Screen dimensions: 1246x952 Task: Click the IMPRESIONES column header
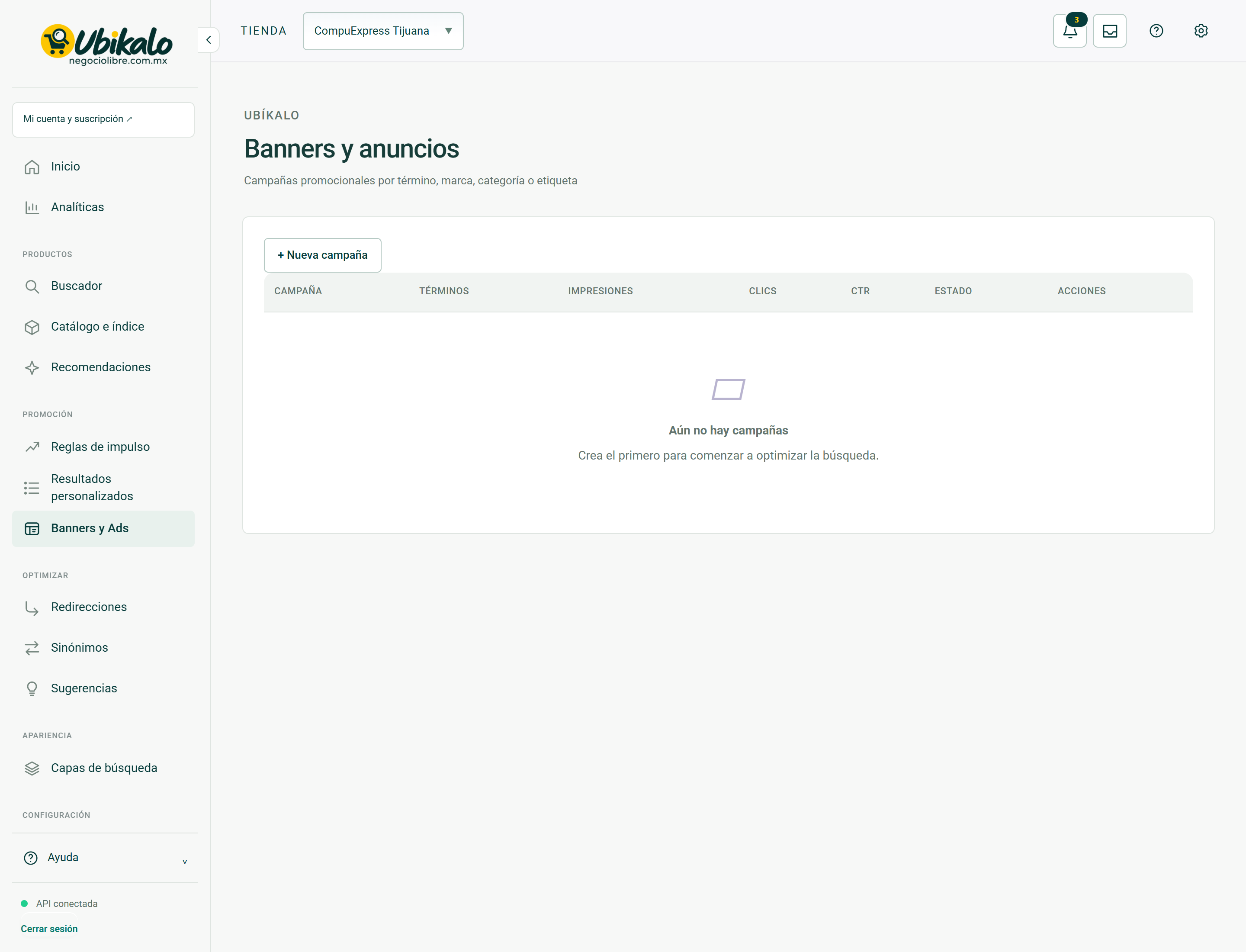(601, 291)
